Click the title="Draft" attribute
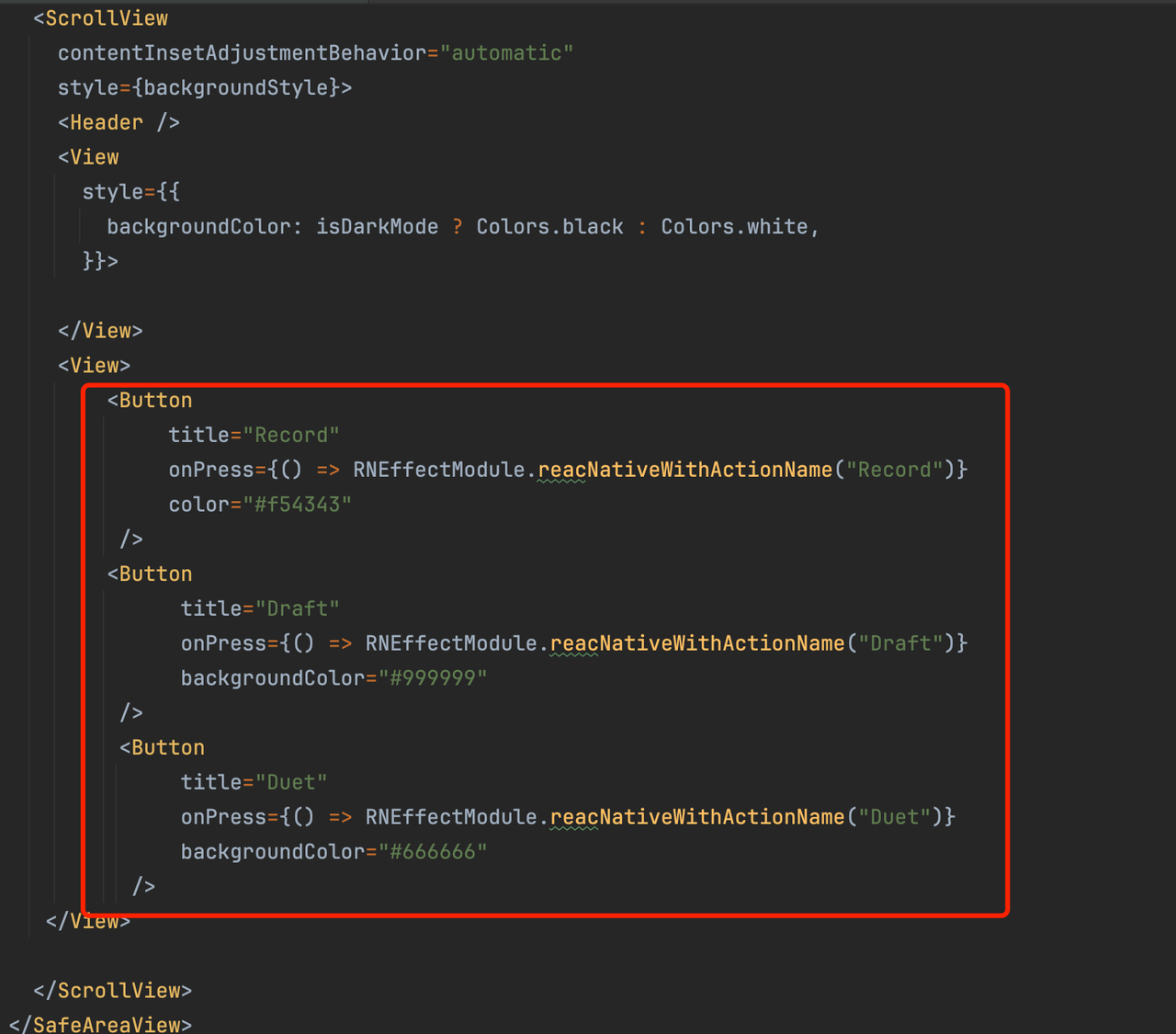Image resolution: width=1176 pixels, height=1034 pixels. 260,608
